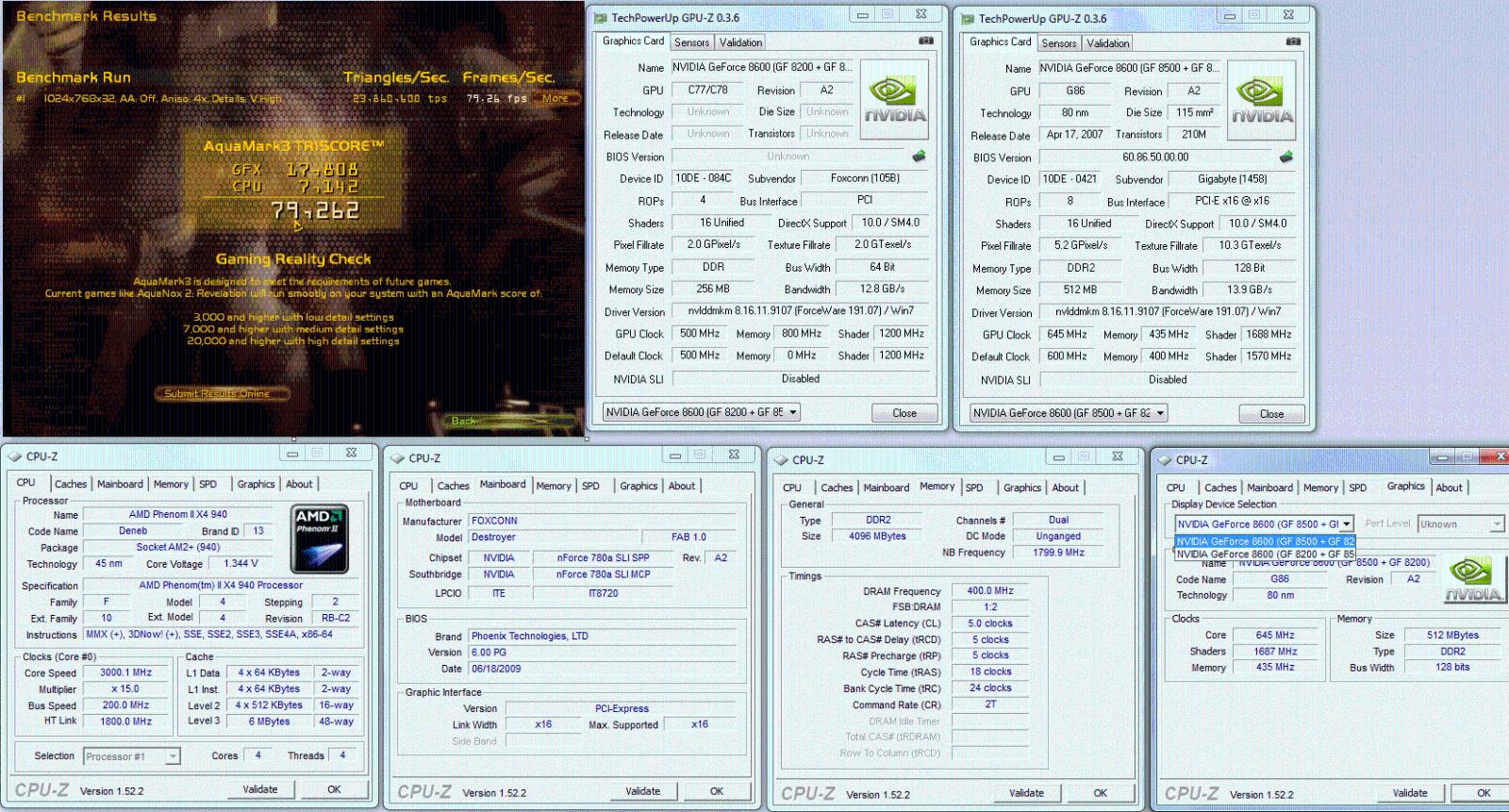Click title bar icon of CPU-Z Memory window
This screenshot has width=1509, height=812.
pyautogui.click(x=780, y=460)
